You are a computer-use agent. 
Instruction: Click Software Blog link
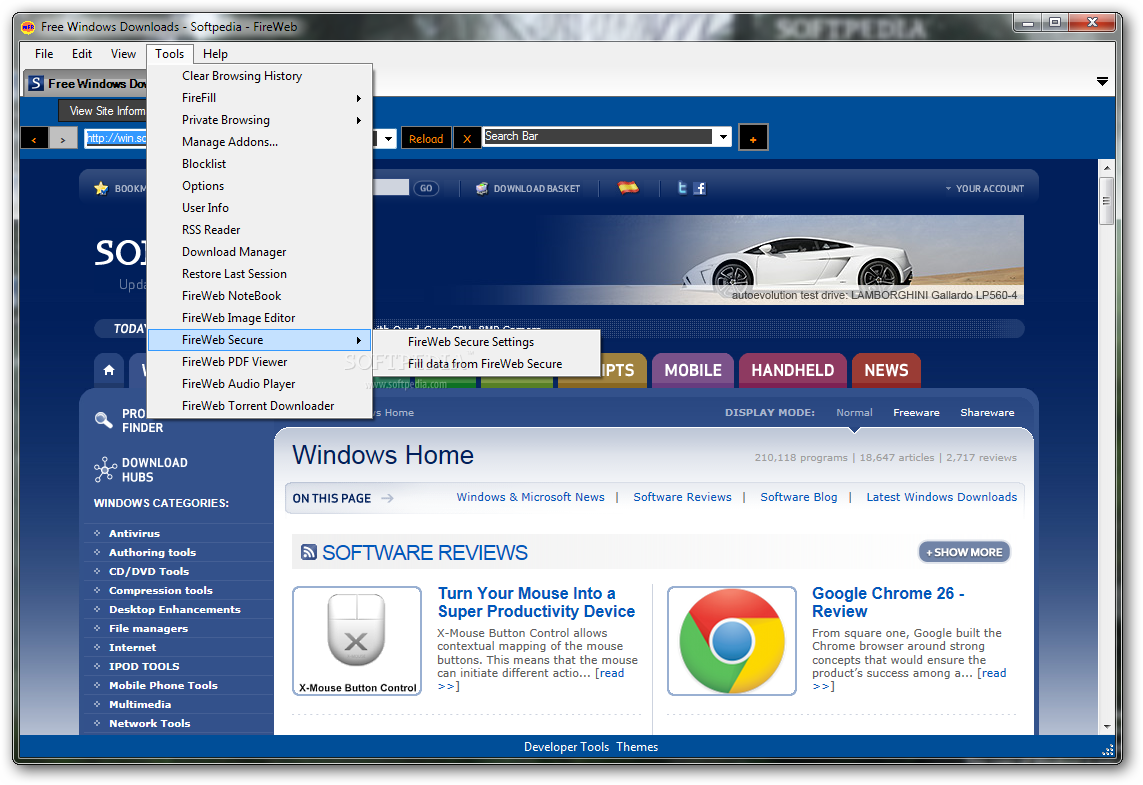pos(798,497)
